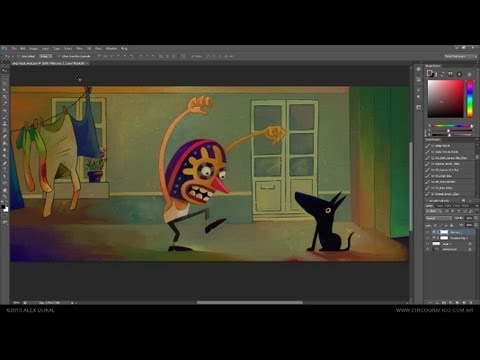
Task: Switch to the Channels tab
Action: (441, 206)
